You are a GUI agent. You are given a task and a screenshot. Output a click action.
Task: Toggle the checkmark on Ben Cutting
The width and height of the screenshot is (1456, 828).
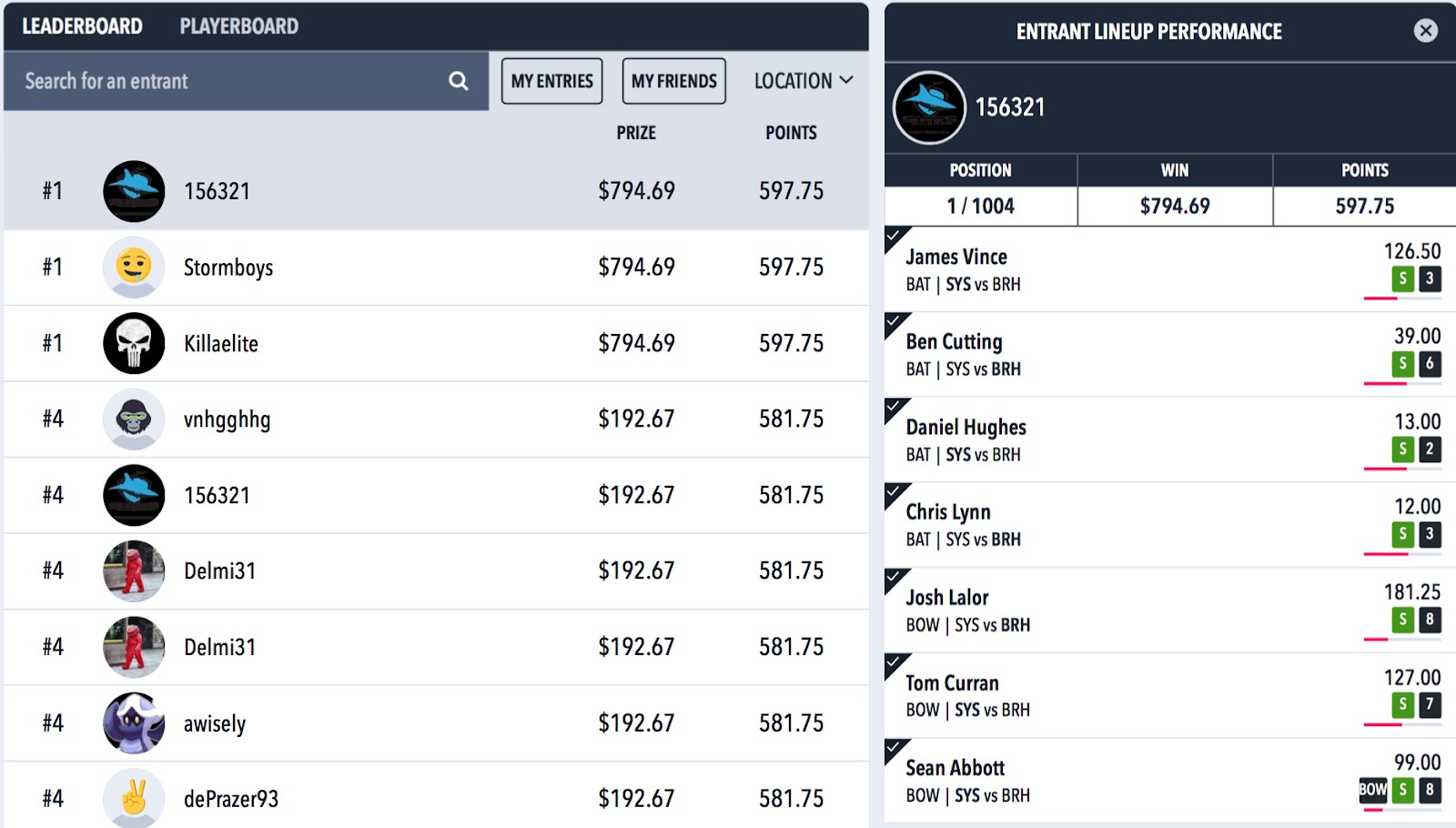[895, 322]
